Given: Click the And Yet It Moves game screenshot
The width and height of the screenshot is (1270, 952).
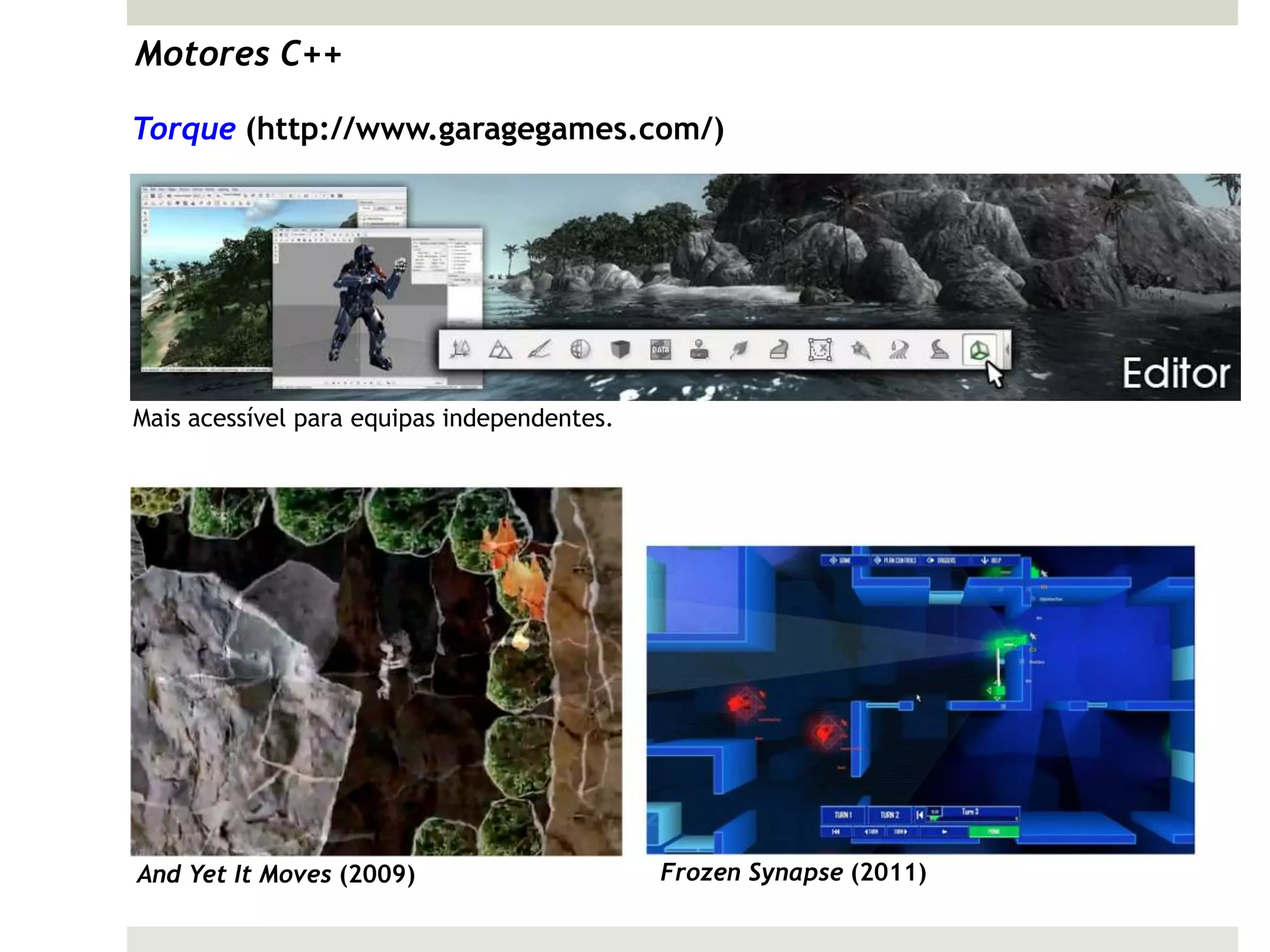Looking at the screenshot, I should pos(376,671).
